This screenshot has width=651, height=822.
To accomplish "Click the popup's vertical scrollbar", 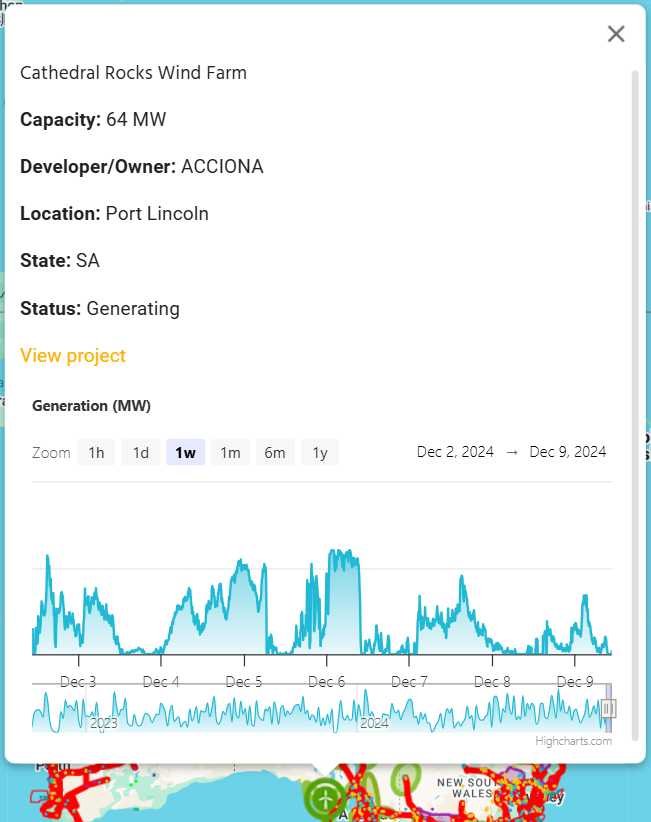I will [x=634, y=400].
